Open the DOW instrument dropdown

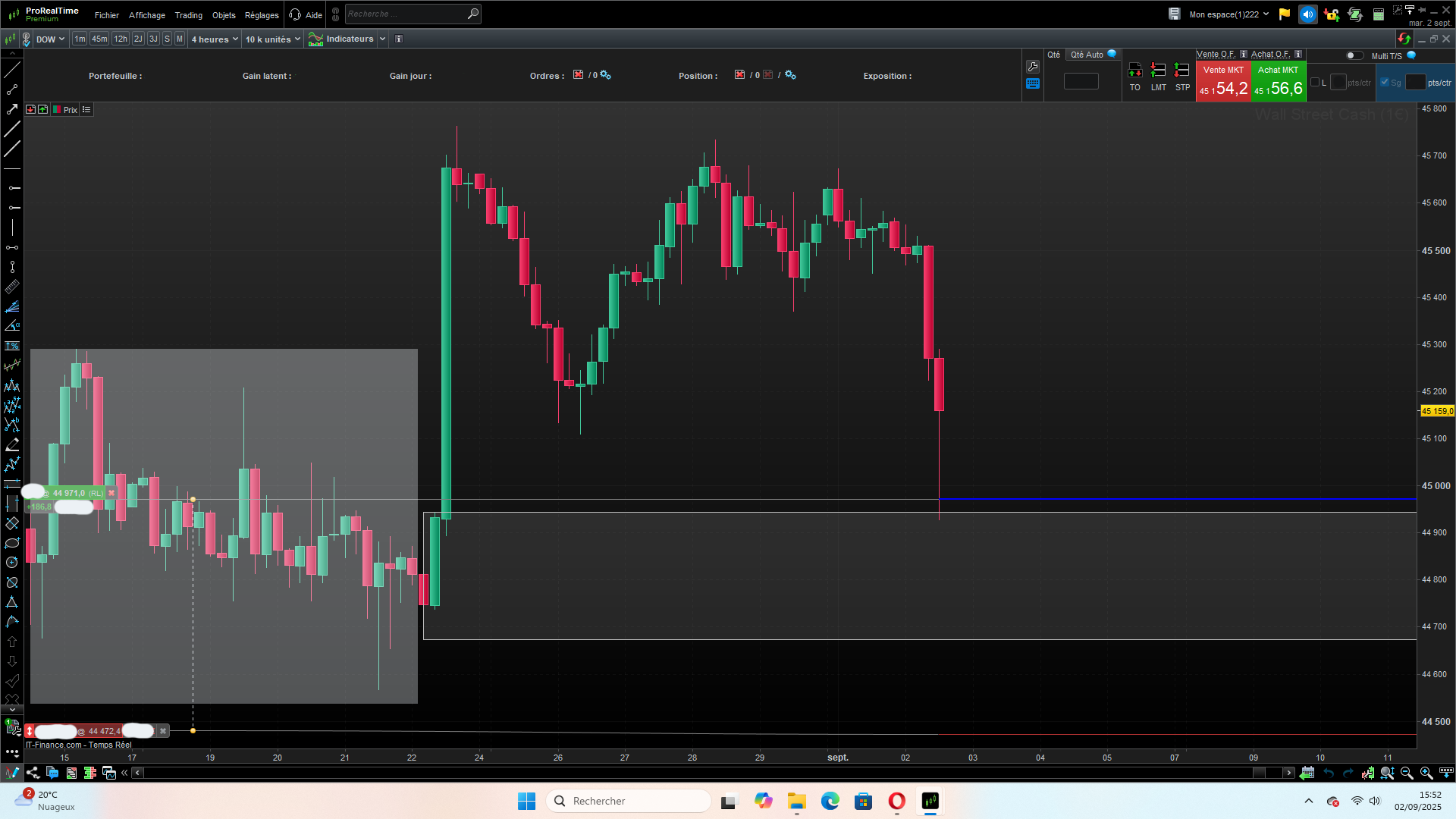click(x=50, y=39)
